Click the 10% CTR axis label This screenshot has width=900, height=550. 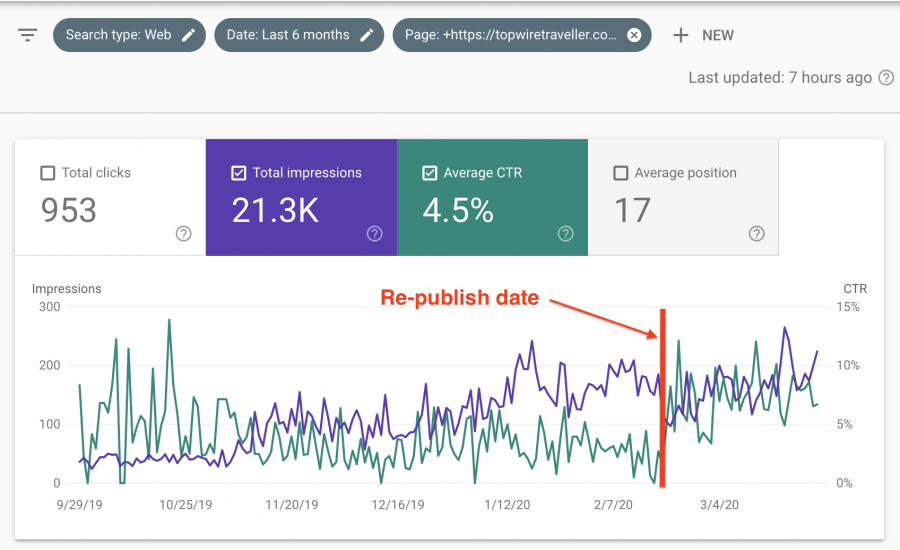pos(848,365)
